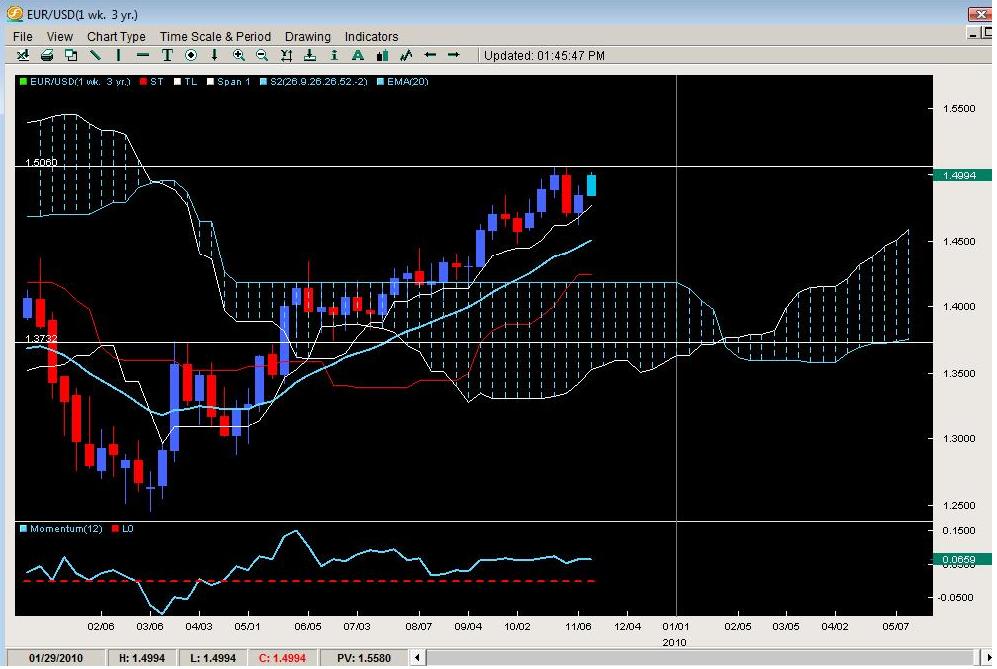Click the blue S2 legend color square

click(x=263, y=81)
